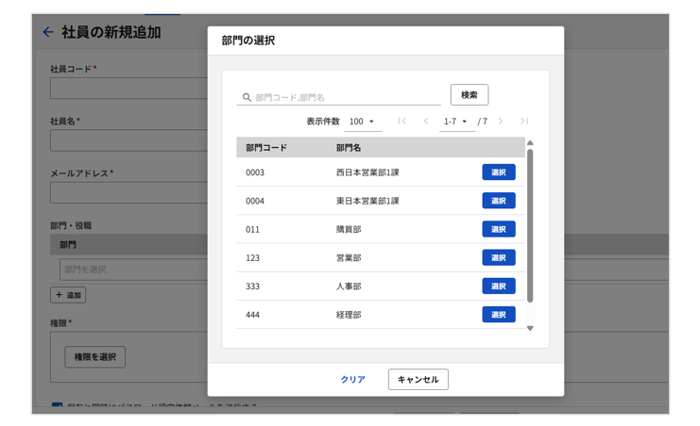The height and width of the screenshot is (426, 700).
Task: Go back using the arrow beside 社員の新規追加
Action: 48,32
